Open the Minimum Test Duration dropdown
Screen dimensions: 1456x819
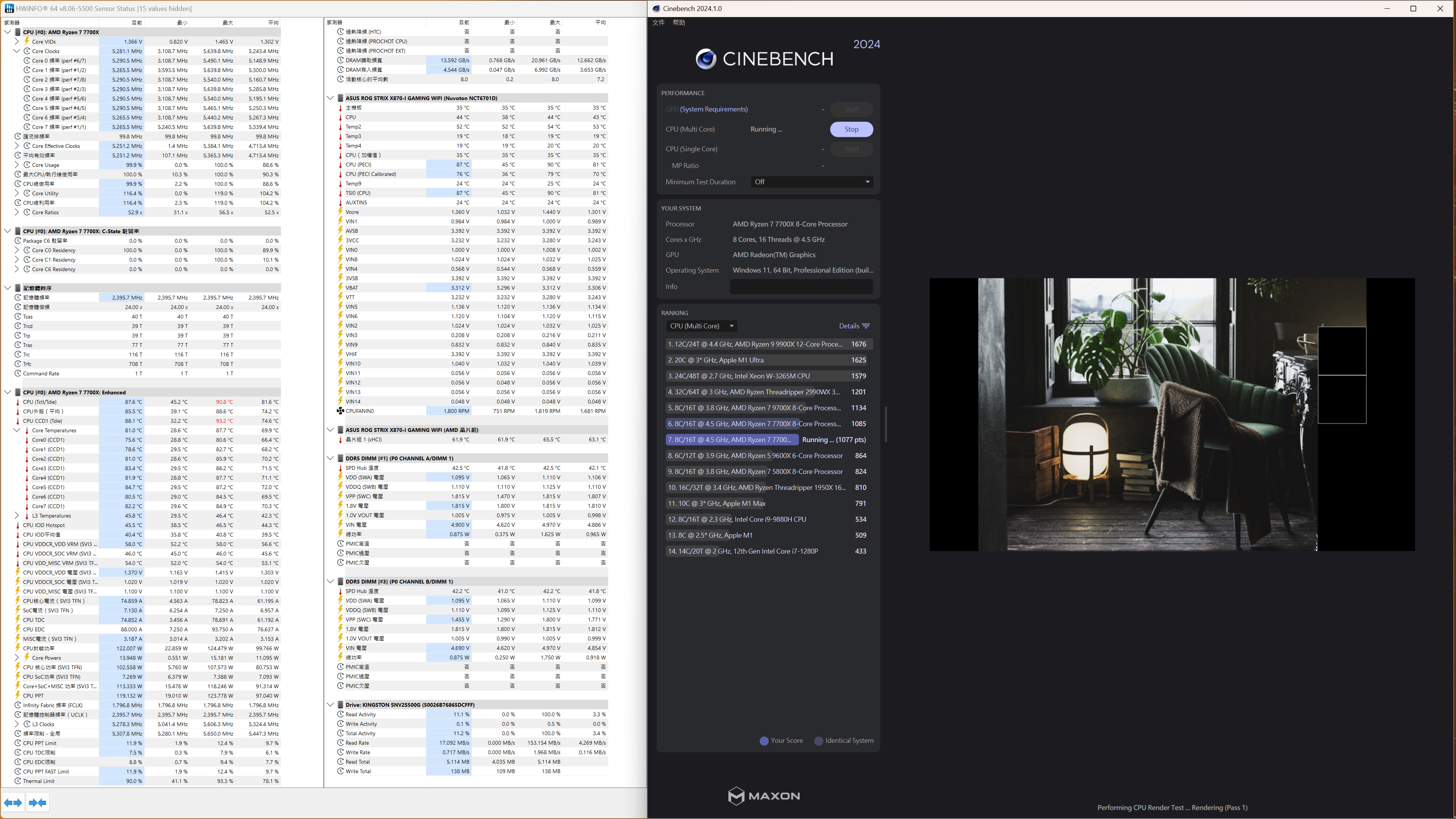[812, 182]
